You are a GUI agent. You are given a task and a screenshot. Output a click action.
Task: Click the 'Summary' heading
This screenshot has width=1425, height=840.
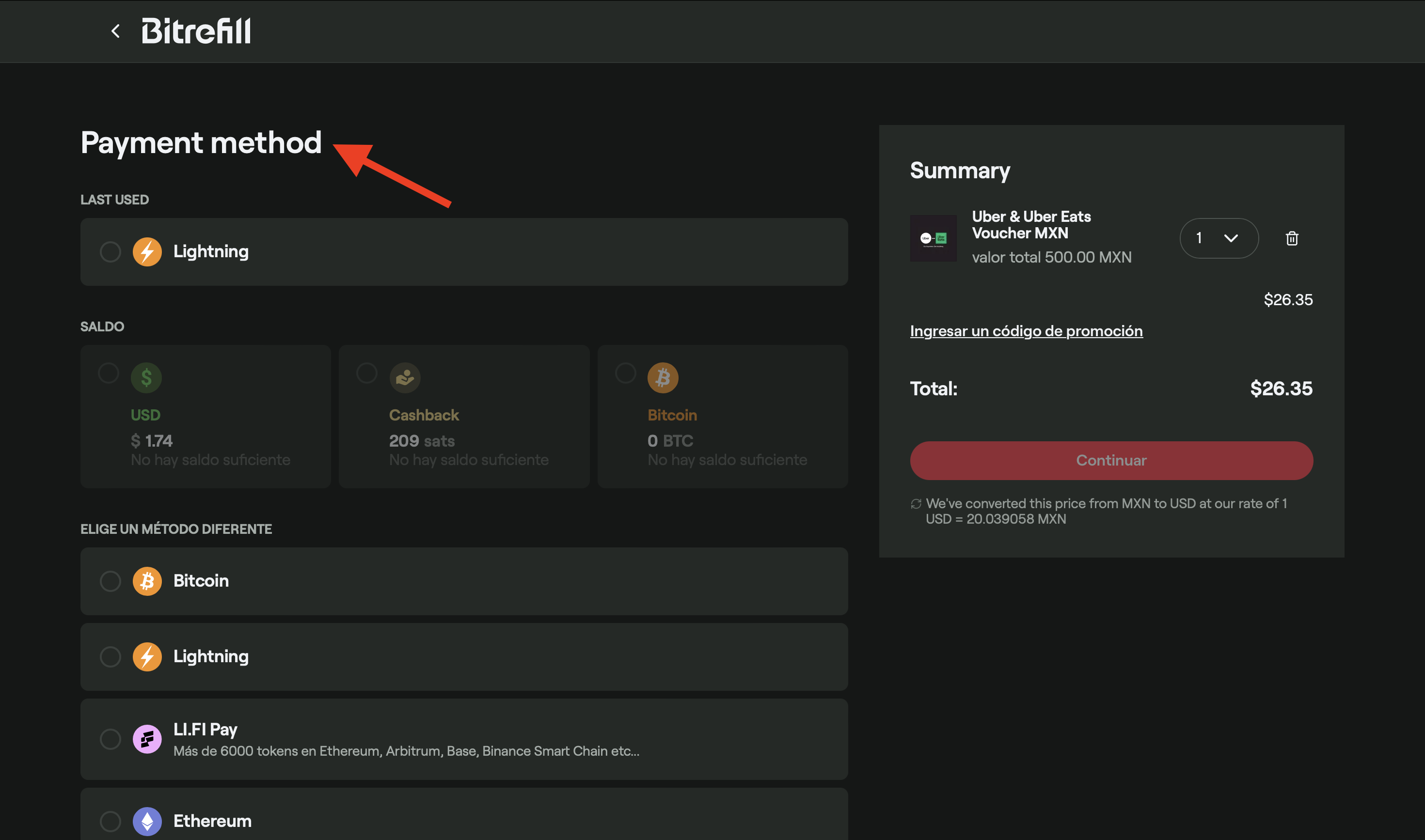[960, 171]
